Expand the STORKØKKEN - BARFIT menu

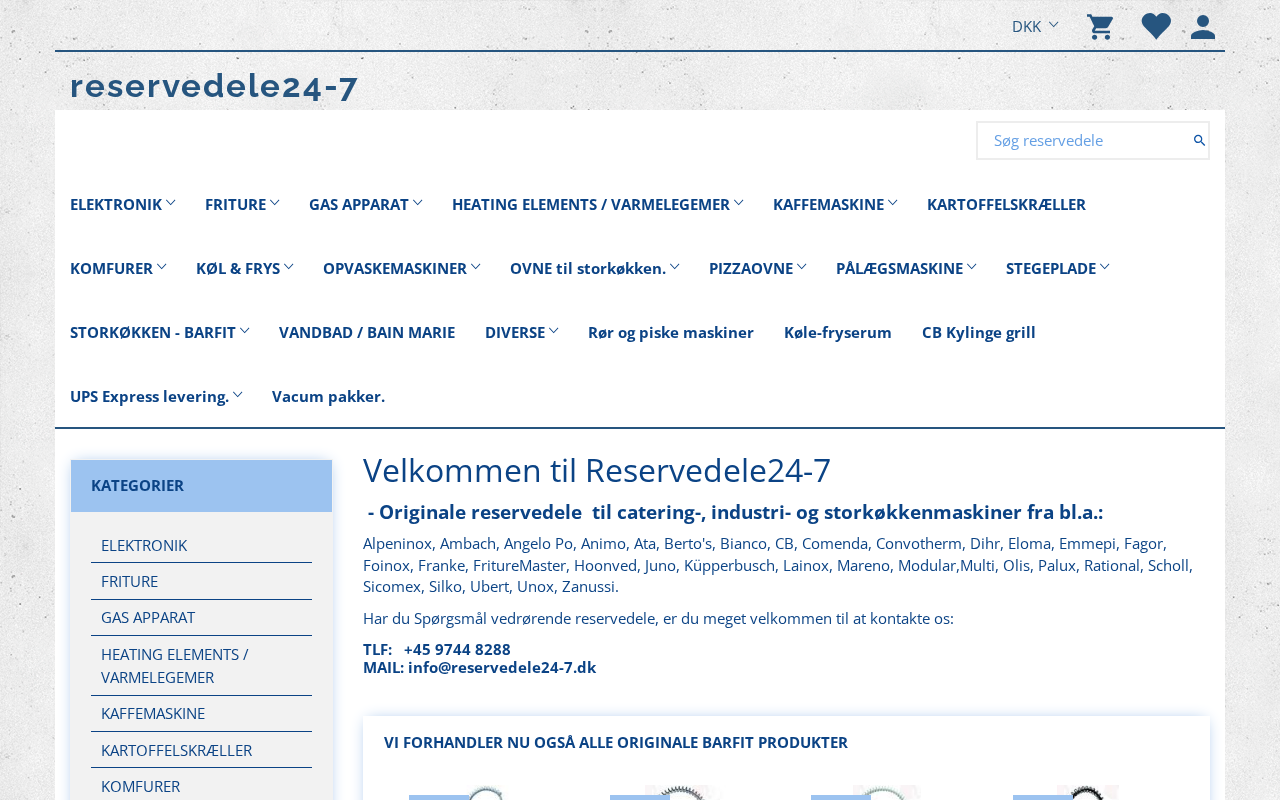point(160,332)
